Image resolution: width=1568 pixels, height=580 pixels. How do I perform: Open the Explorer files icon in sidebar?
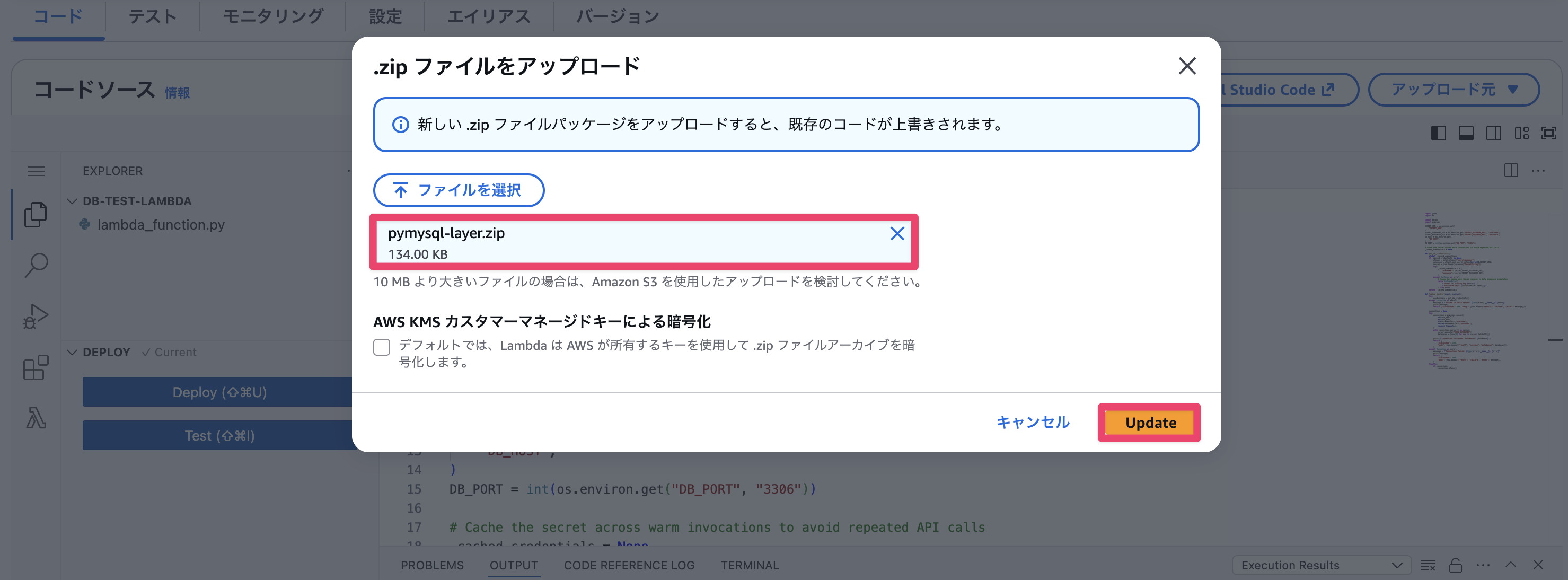36,214
